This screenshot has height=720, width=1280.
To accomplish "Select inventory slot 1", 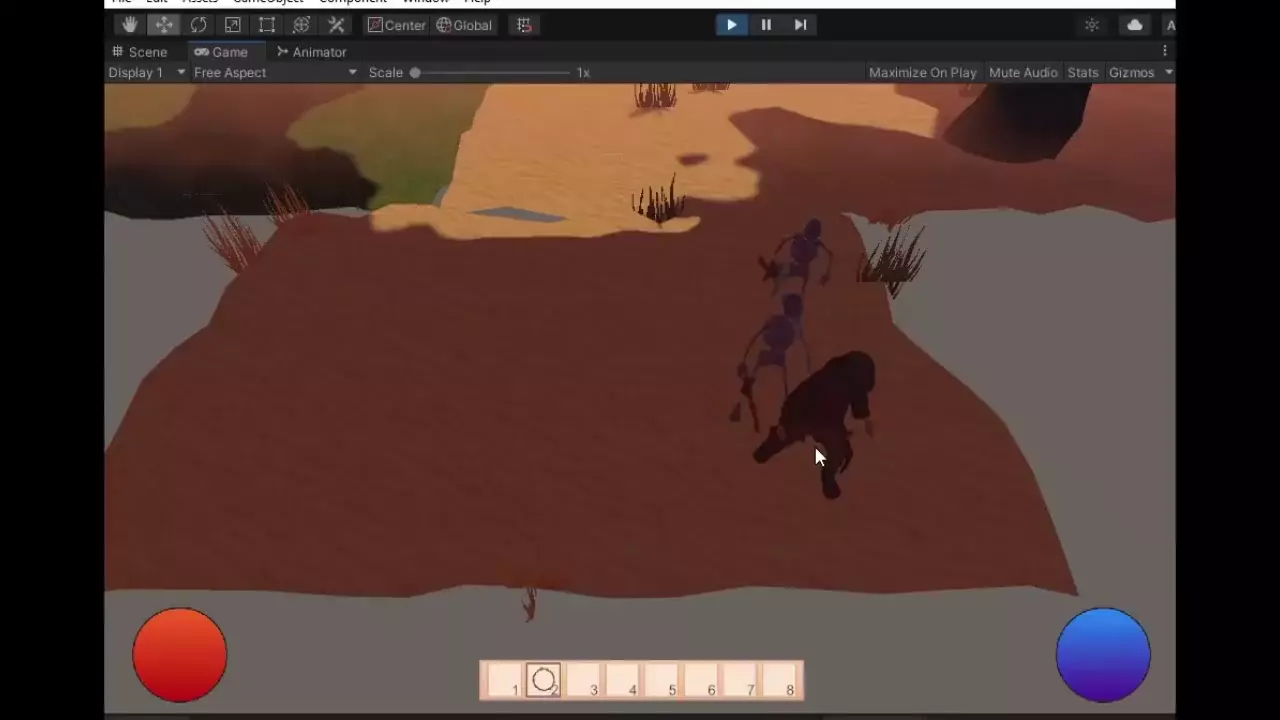I will coord(506,681).
